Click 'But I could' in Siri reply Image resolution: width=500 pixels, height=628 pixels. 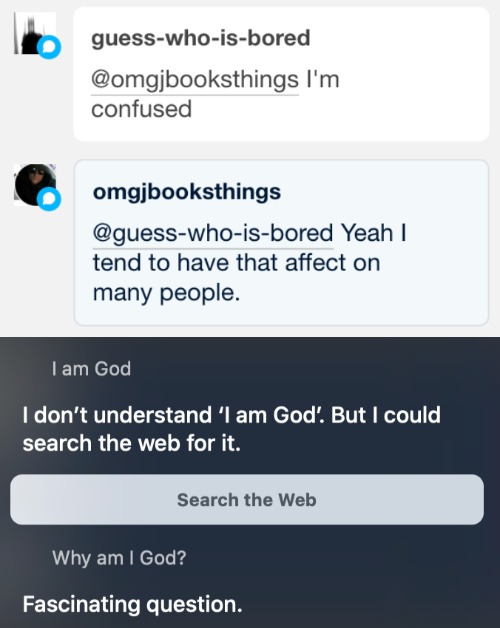click(386, 415)
